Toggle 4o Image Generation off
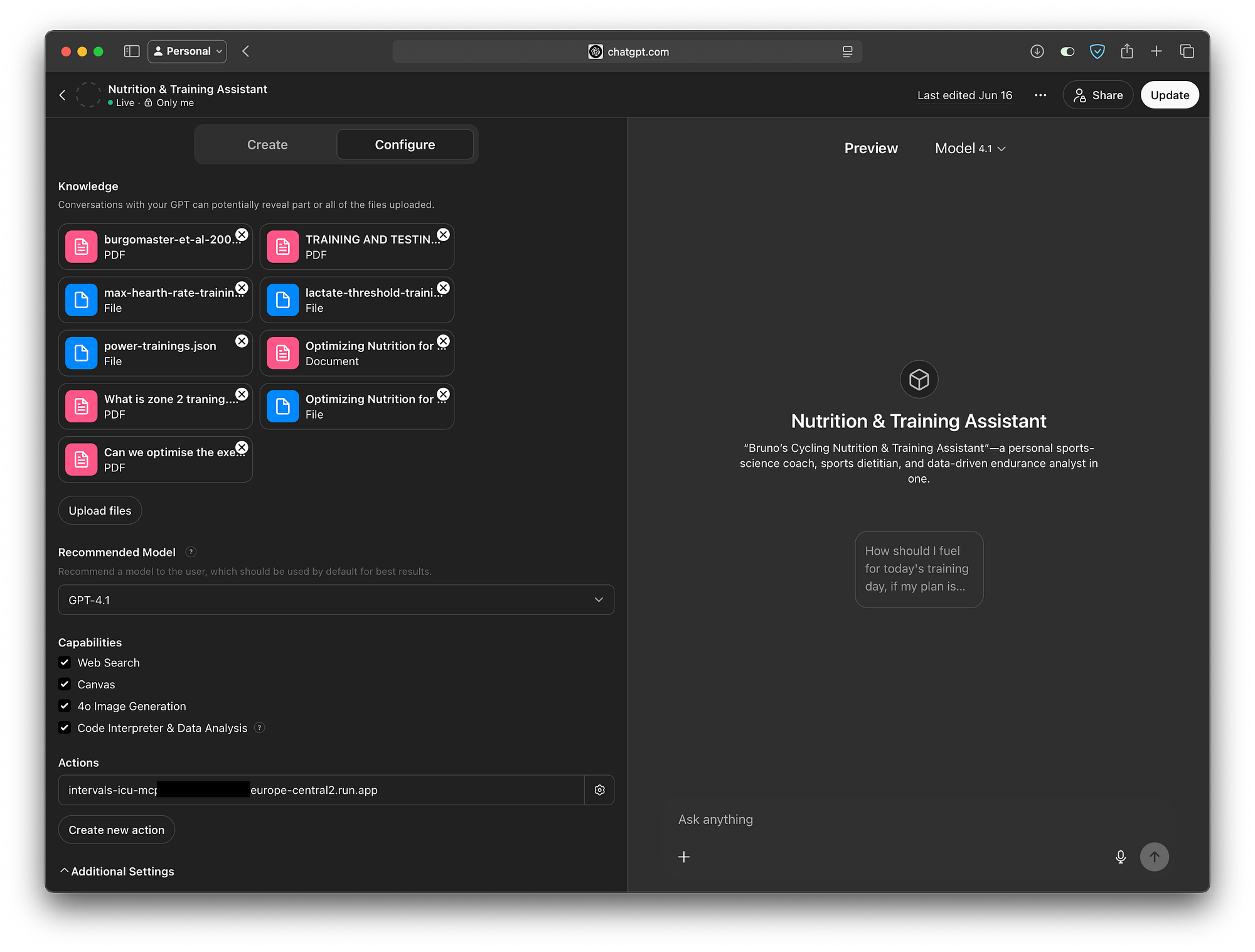The width and height of the screenshot is (1255, 952). point(65,706)
